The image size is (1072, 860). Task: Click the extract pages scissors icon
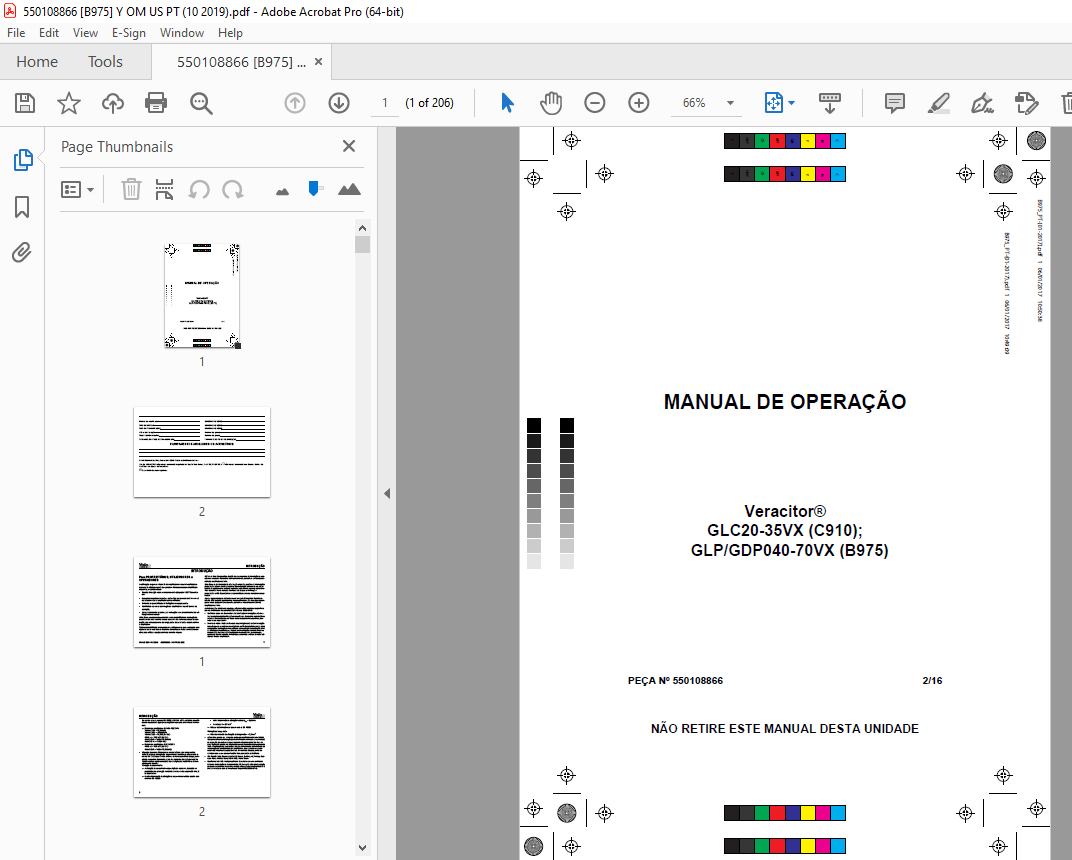164,189
